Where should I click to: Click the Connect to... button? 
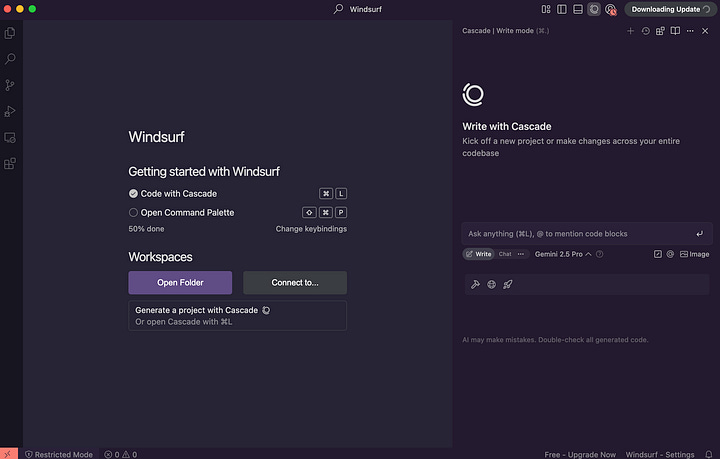coord(295,282)
